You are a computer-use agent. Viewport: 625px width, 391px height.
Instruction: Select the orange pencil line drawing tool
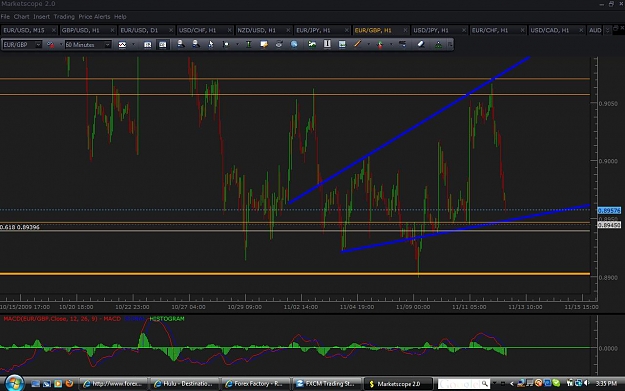click(357, 44)
